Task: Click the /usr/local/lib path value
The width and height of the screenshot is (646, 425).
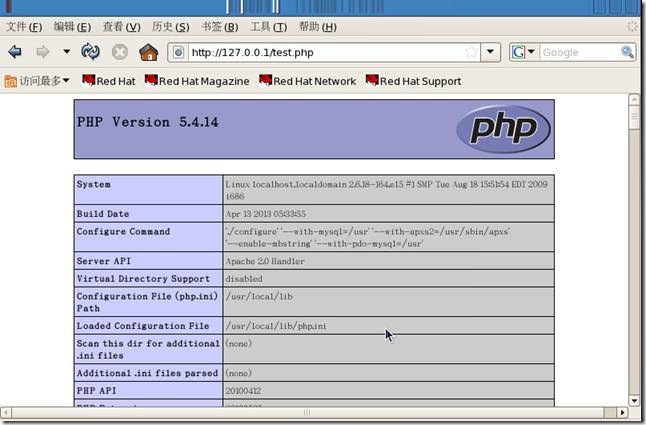Action: click(x=259, y=297)
